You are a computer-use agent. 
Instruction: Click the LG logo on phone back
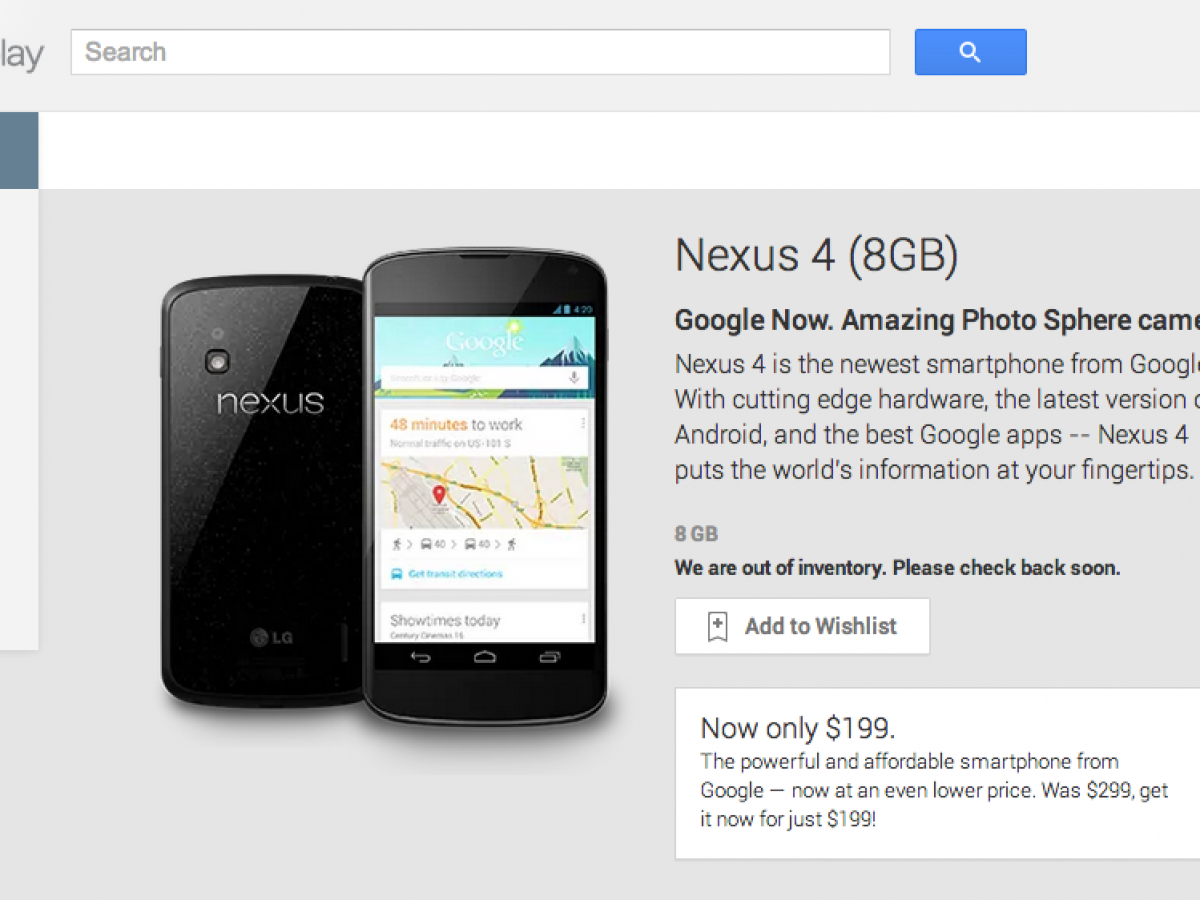[x=272, y=637]
